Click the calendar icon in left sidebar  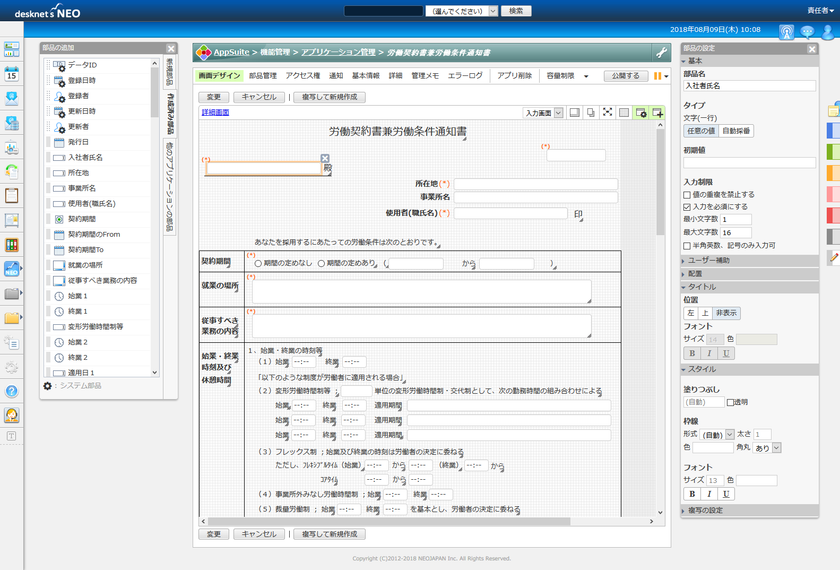click(12, 74)
